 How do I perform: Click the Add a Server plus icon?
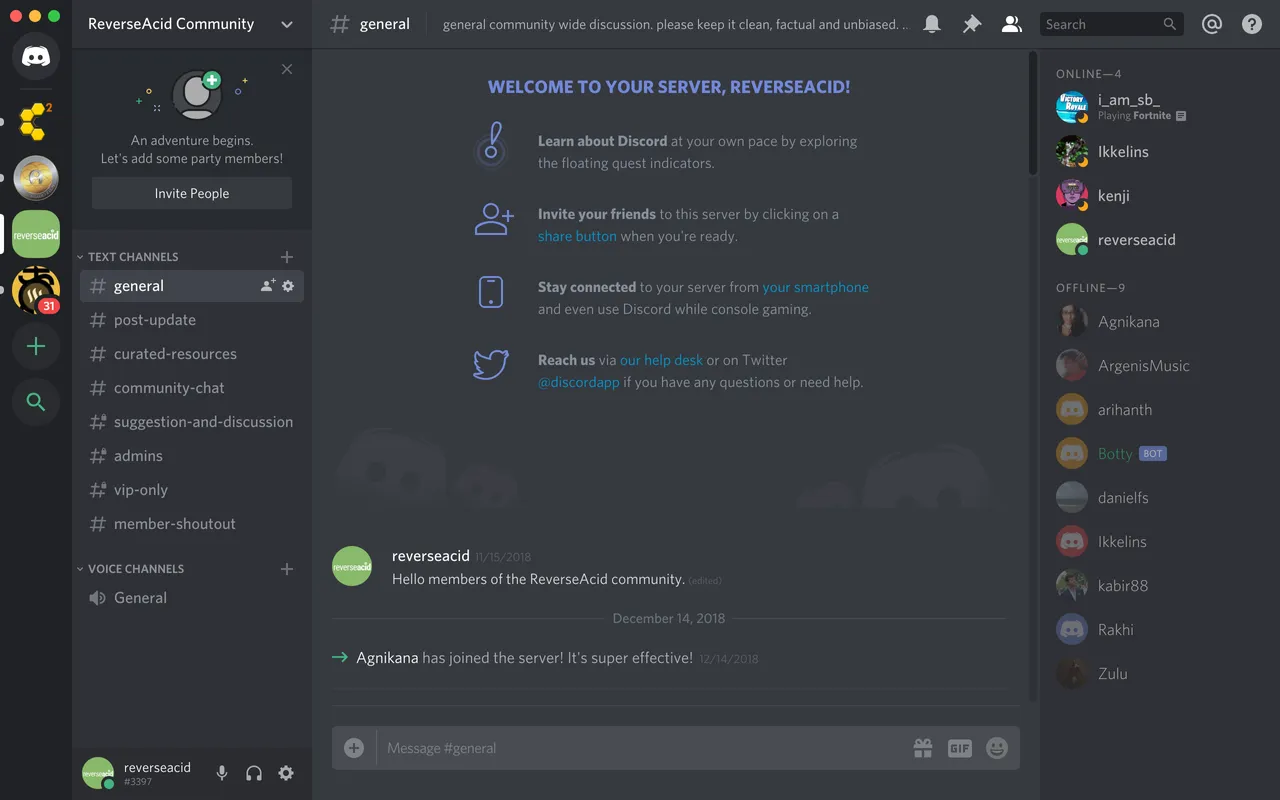click(36, 346)
